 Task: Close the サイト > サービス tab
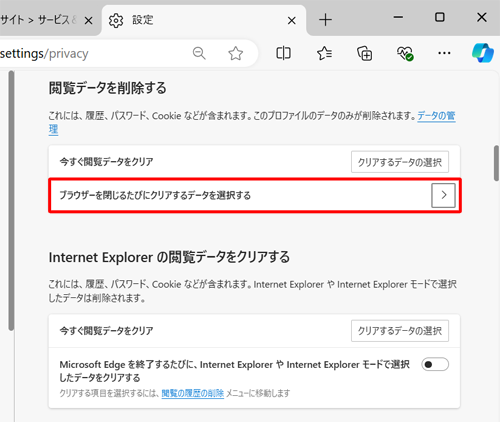click(88, 21)
